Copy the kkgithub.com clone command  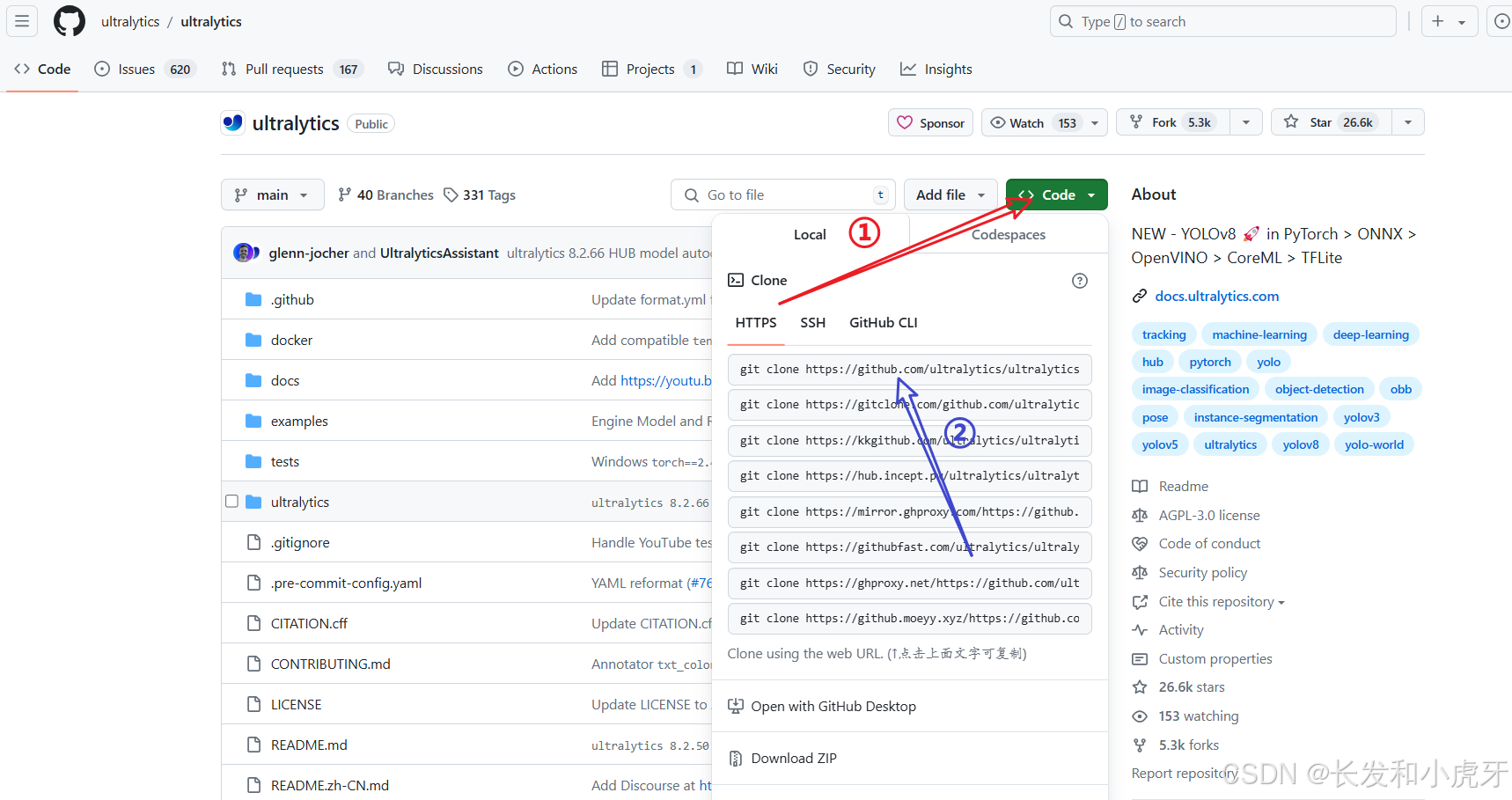(910, 441)
